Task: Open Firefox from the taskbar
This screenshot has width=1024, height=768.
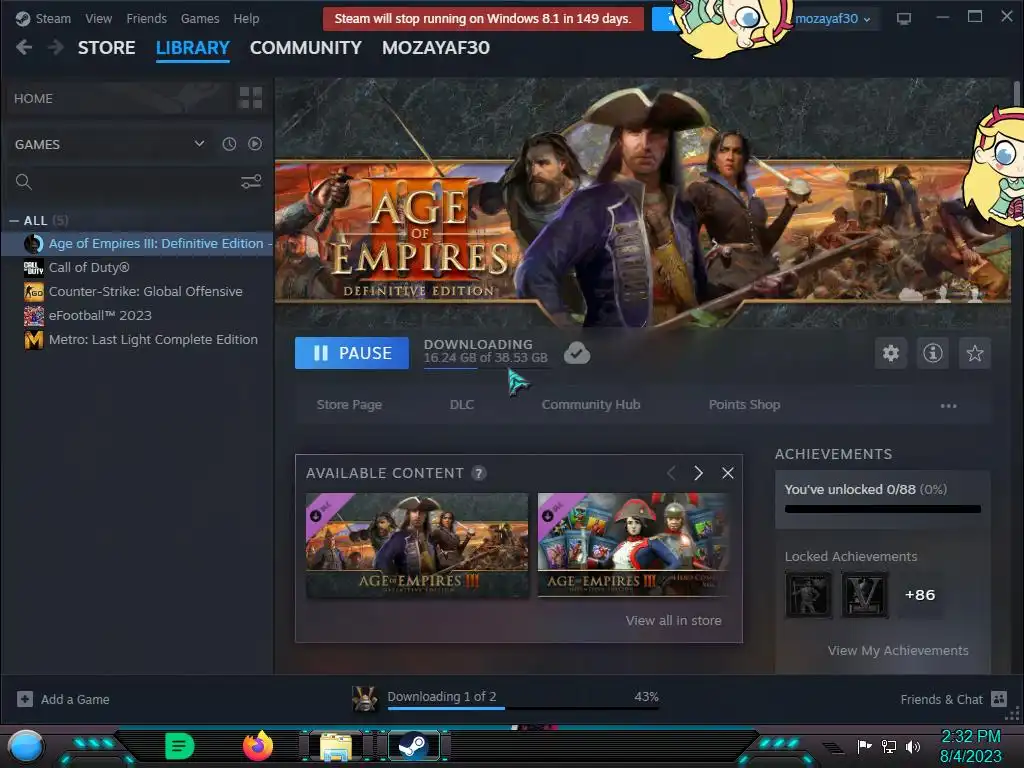Action: (258, 746)
